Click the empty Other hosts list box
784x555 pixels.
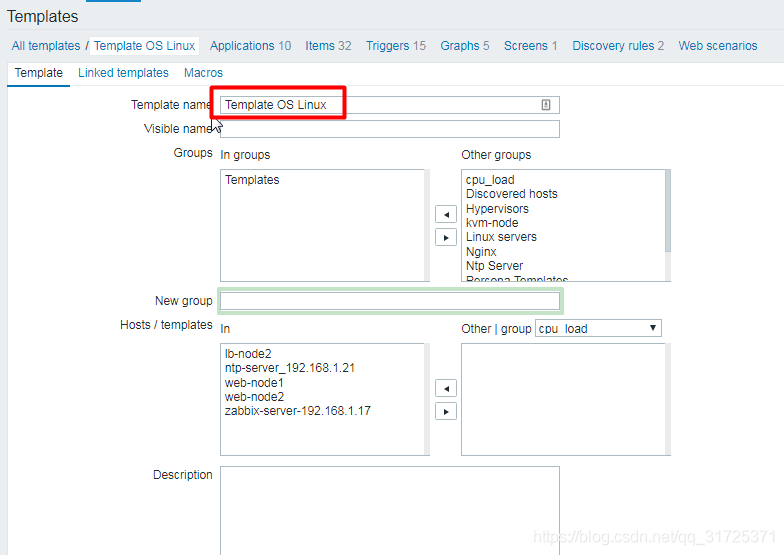[x=566, y=399]
